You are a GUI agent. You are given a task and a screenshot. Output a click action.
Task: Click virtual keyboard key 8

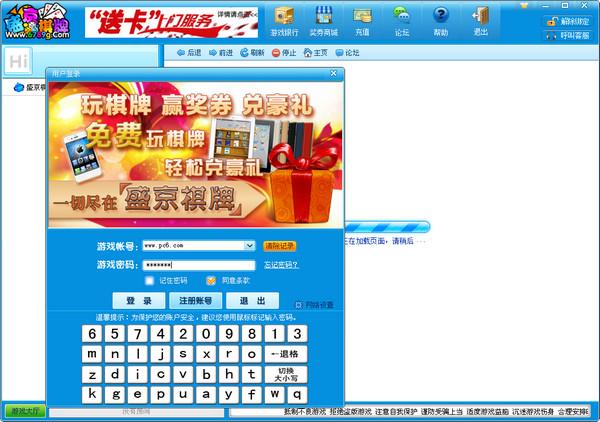click(251, 334)
